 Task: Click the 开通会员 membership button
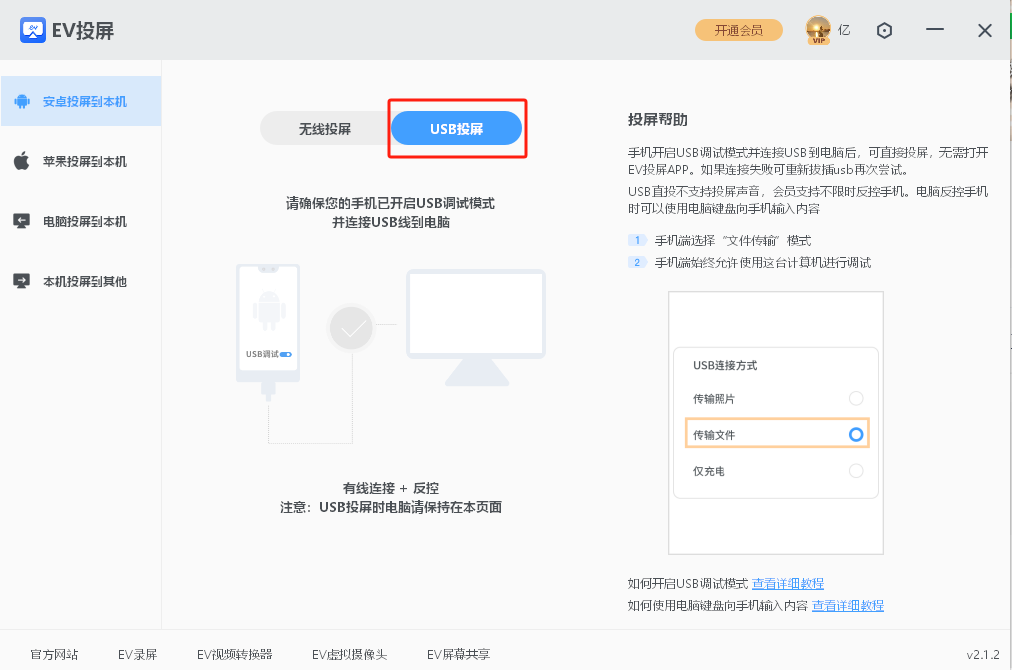[x=738, y=30]
